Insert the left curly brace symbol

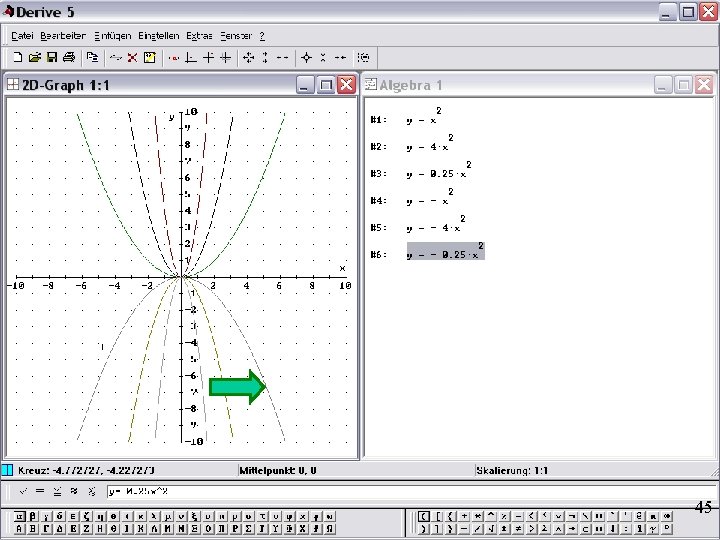click(x=450, y=516)
